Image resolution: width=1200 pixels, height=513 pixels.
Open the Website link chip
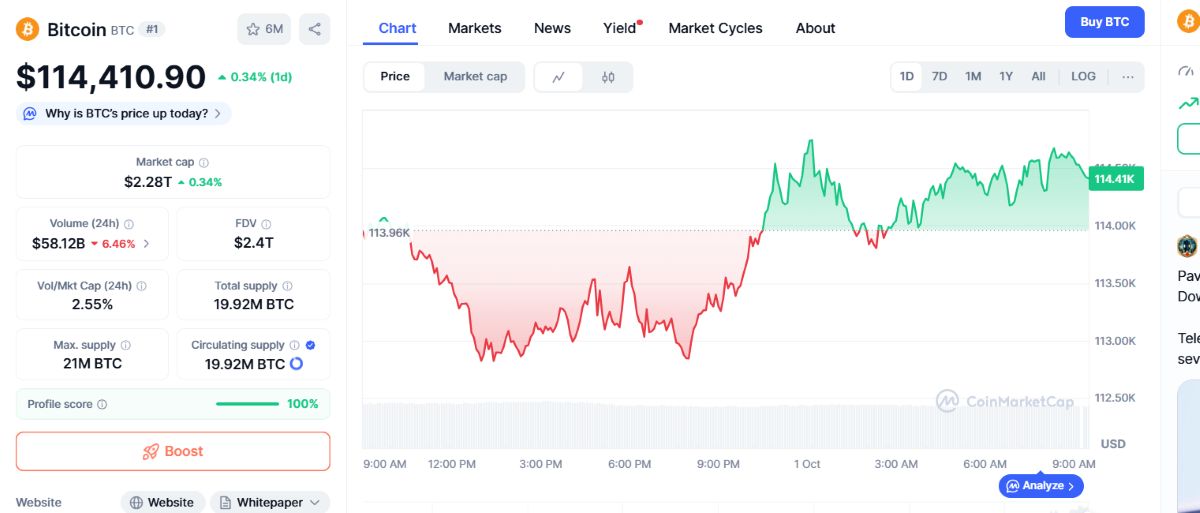click(163, 503)
